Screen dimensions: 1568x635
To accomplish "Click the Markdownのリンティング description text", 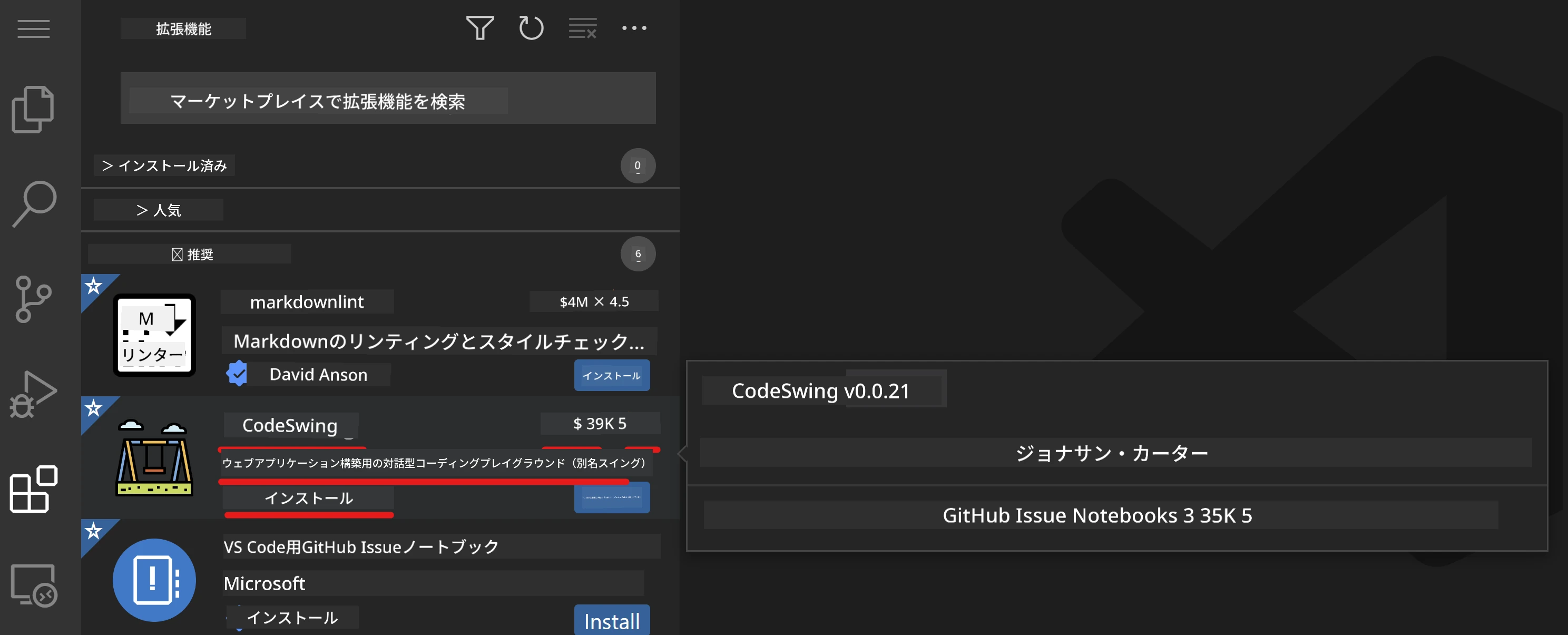I will (439, 341).
